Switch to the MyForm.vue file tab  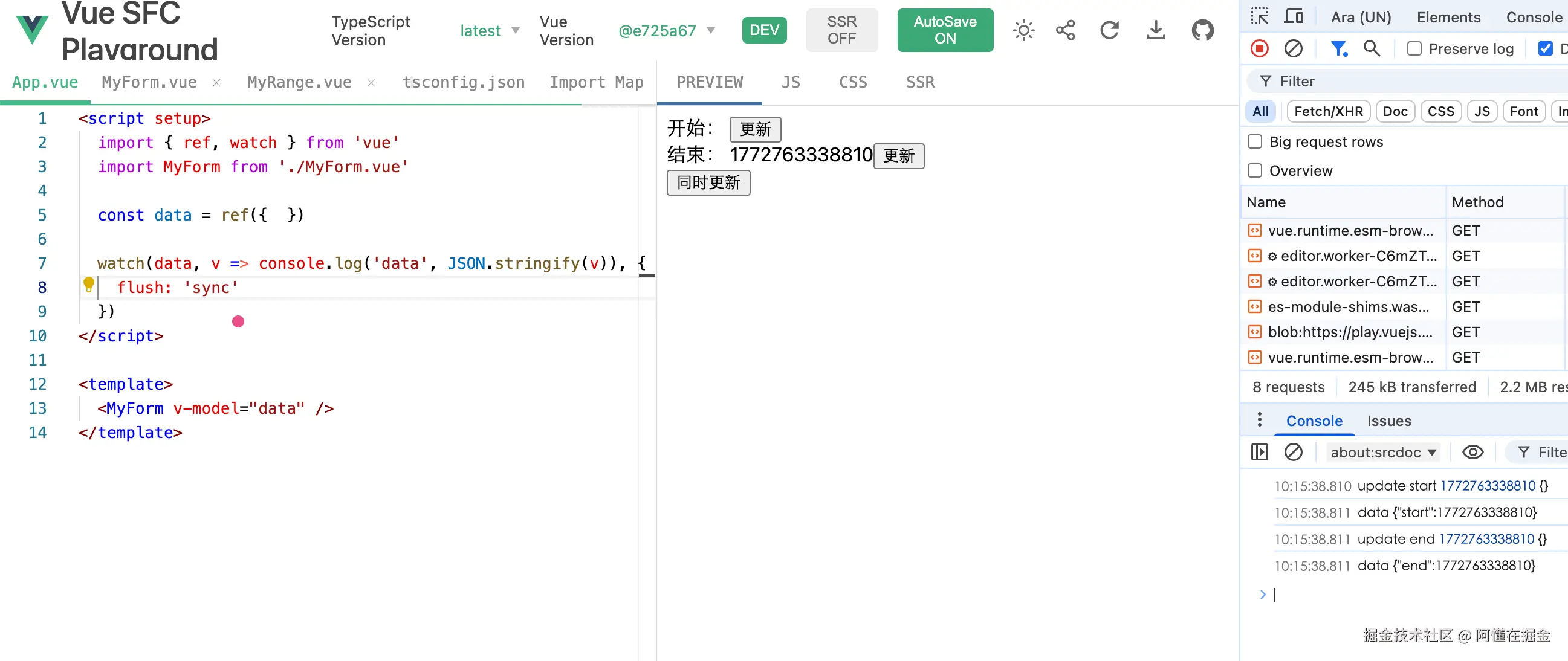pyautogui.click(x=149, y=82)
